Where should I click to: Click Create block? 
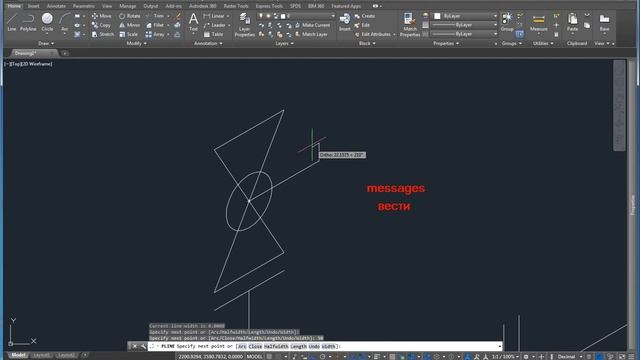click(x=365, y=16)
